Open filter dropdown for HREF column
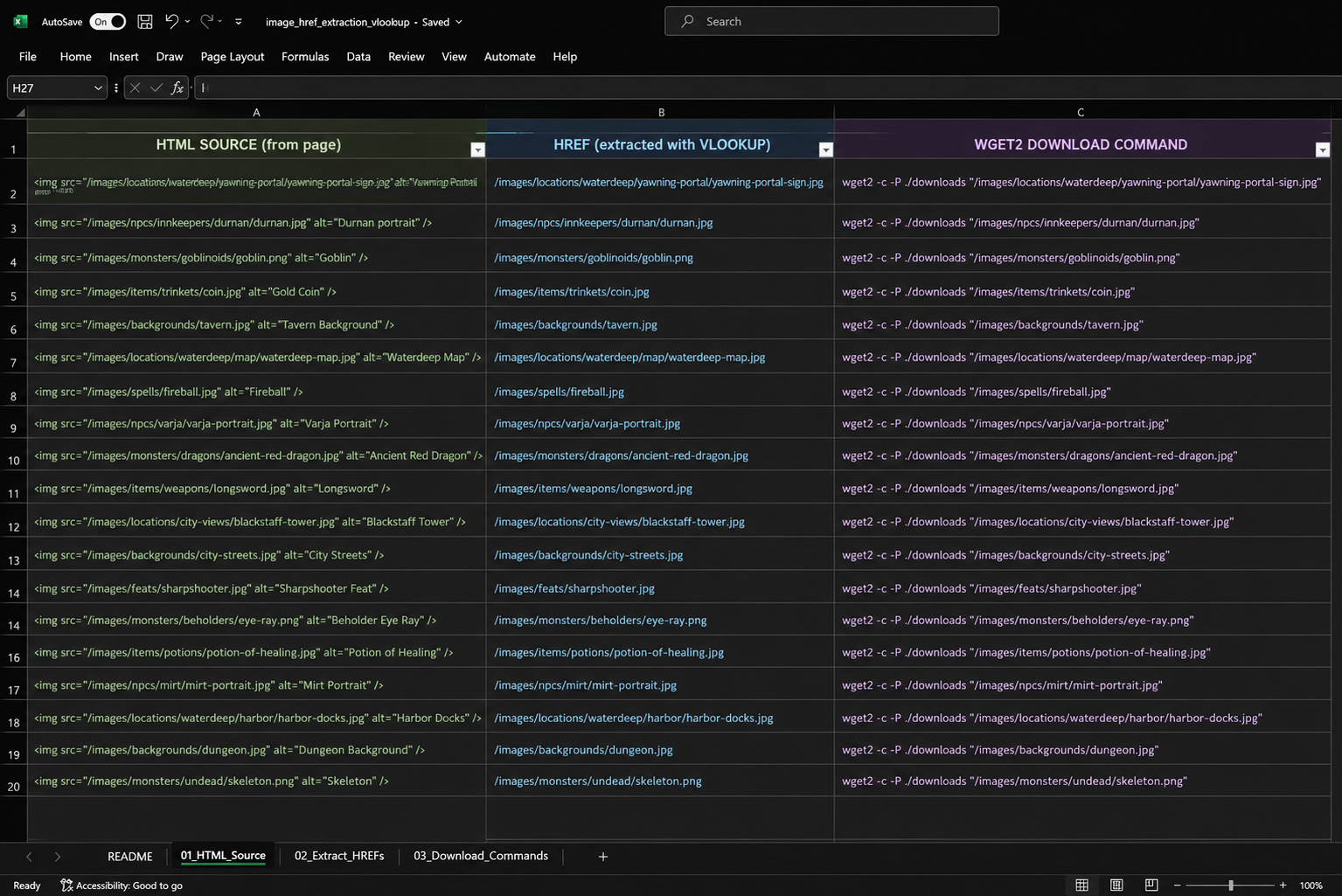 pyautogui.click(x=825, y=149)
